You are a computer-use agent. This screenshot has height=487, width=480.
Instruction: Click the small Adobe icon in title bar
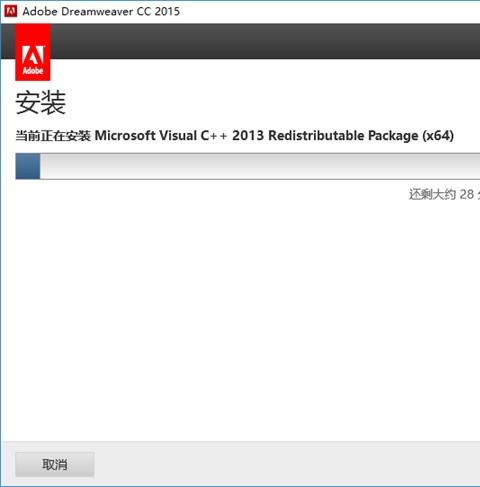point(10,11)
